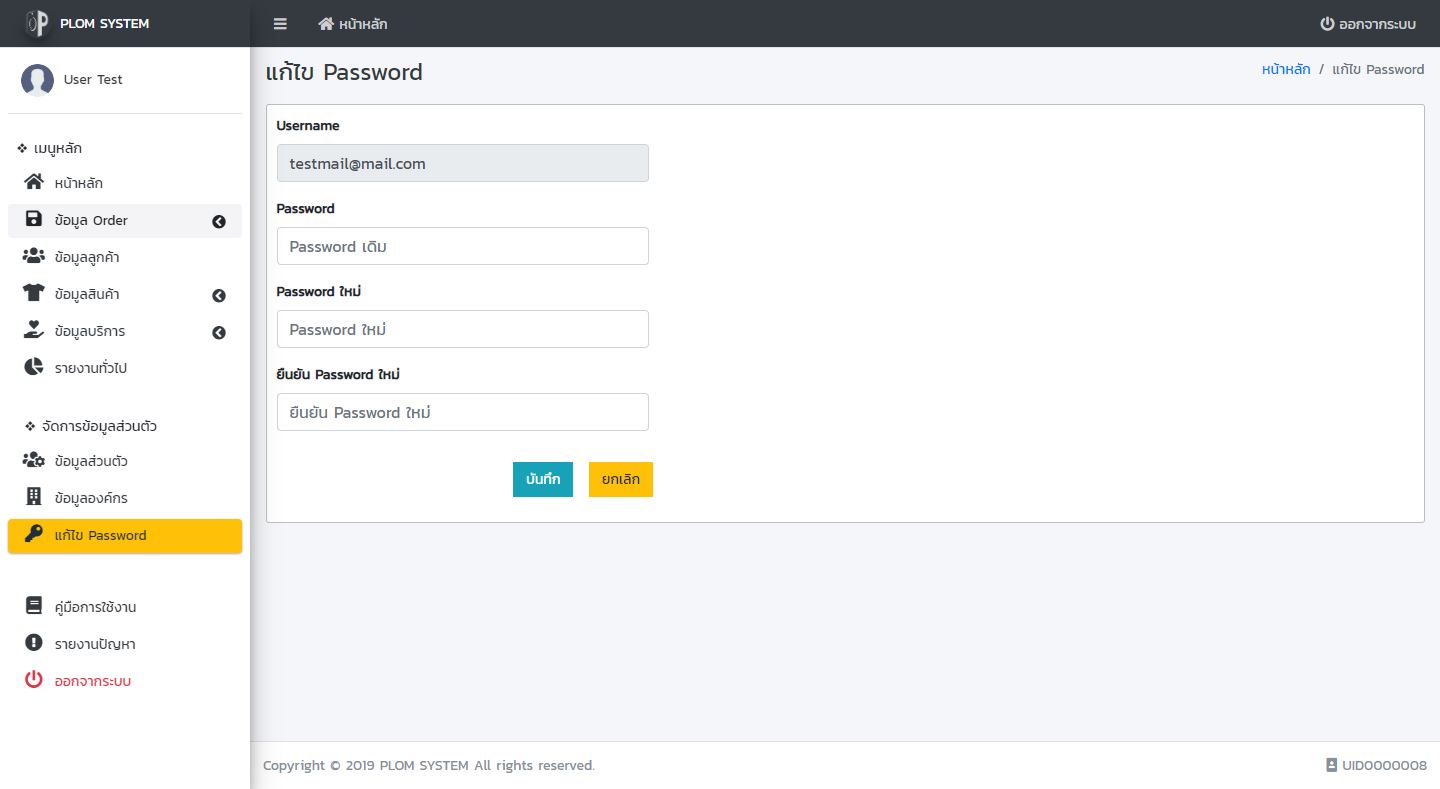The height and width of the screenshot is (789, 1440).
Task: Click the customers group icon for ข้อมูลลูกค้า
Action: coord(34,257)
